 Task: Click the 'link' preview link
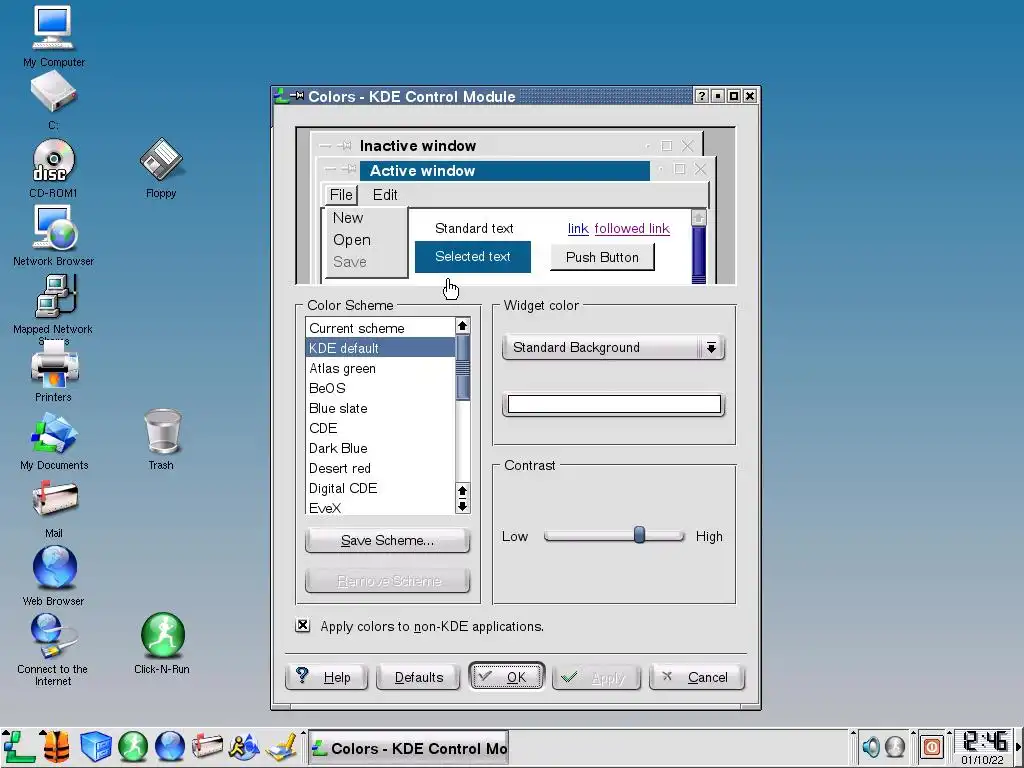pos(578,229)
